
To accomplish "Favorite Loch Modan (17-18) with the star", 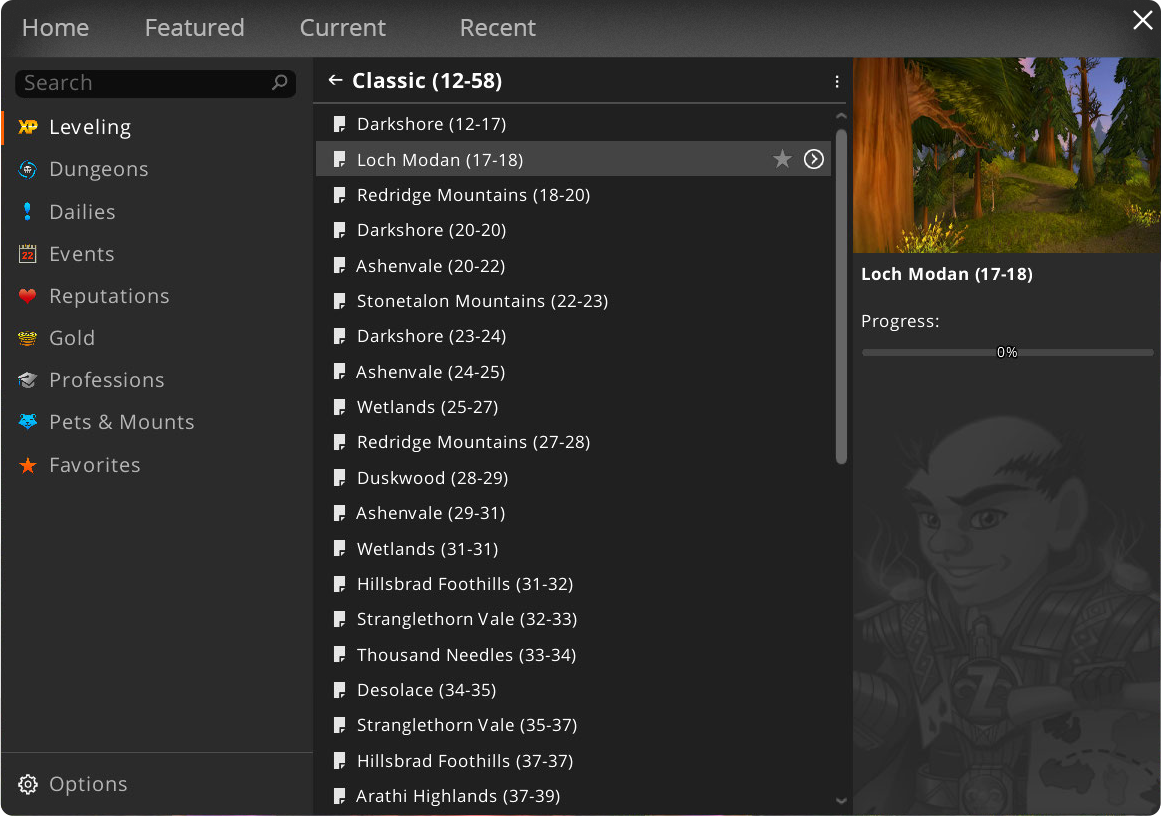I will point(782,159).
